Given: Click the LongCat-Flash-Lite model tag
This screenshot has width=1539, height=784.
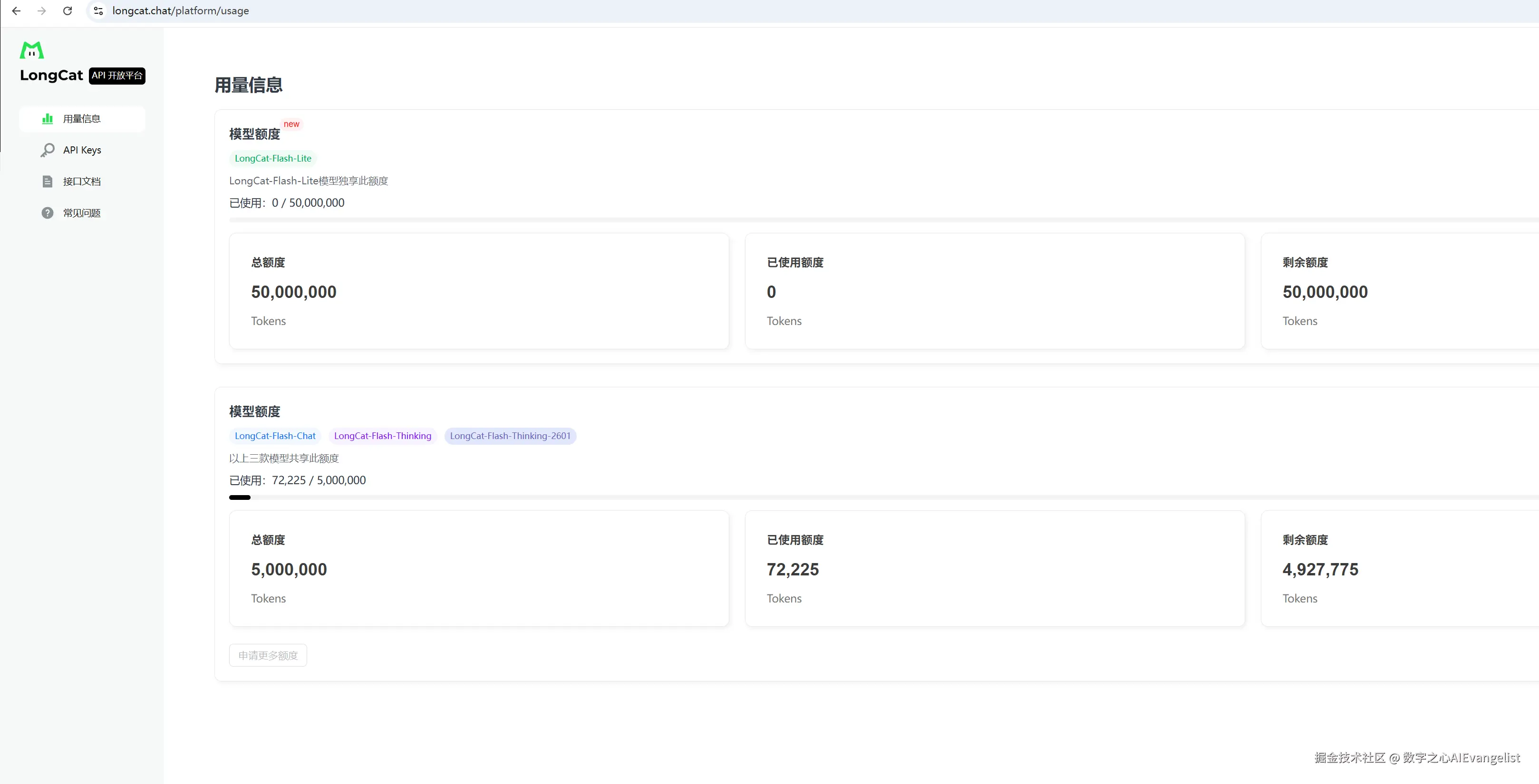Looking at the screenshot, I should point(273,158).
